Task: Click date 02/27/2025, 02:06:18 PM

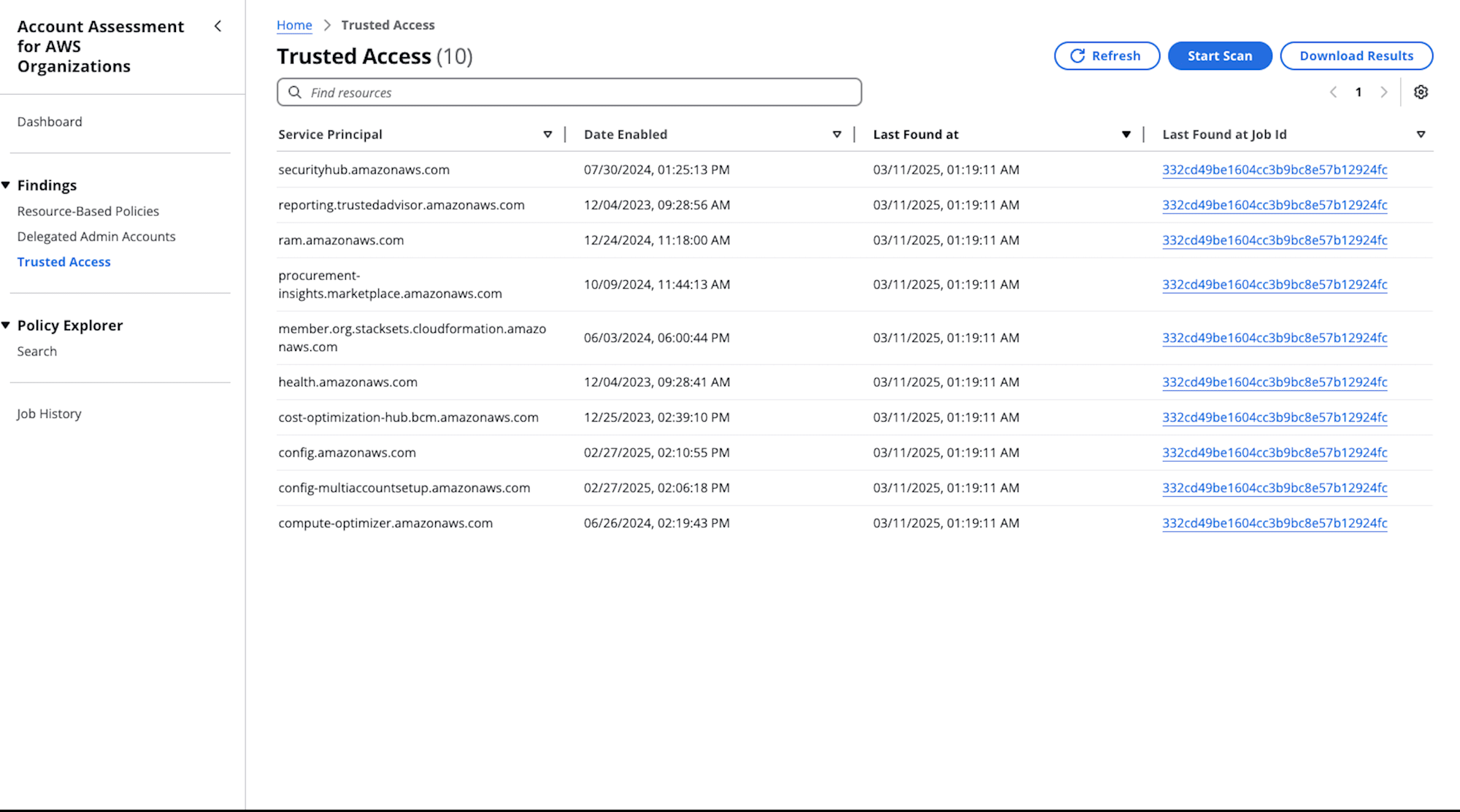Action: point(656,488)
